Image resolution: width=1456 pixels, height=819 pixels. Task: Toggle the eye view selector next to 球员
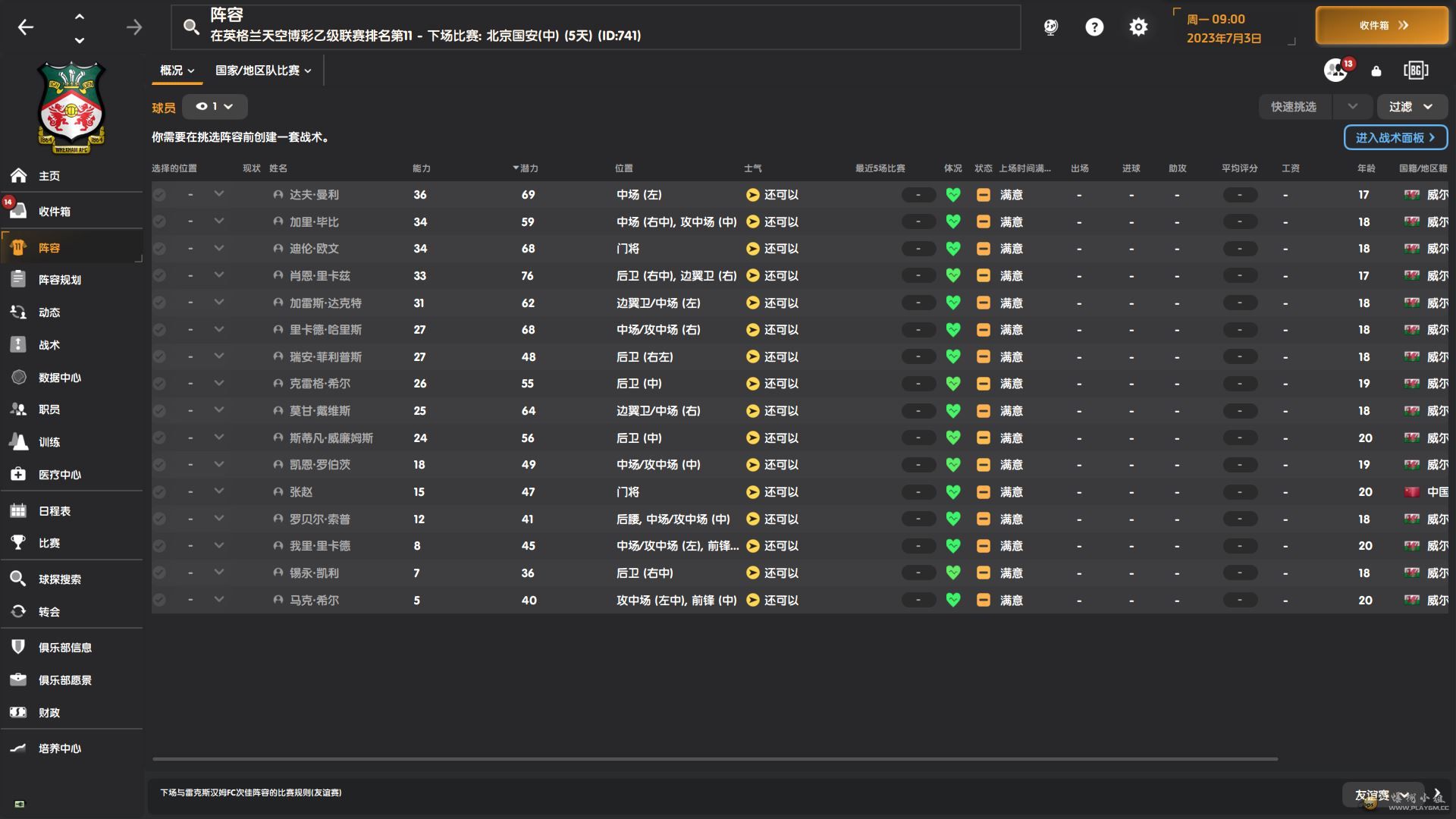coord(215,107)
